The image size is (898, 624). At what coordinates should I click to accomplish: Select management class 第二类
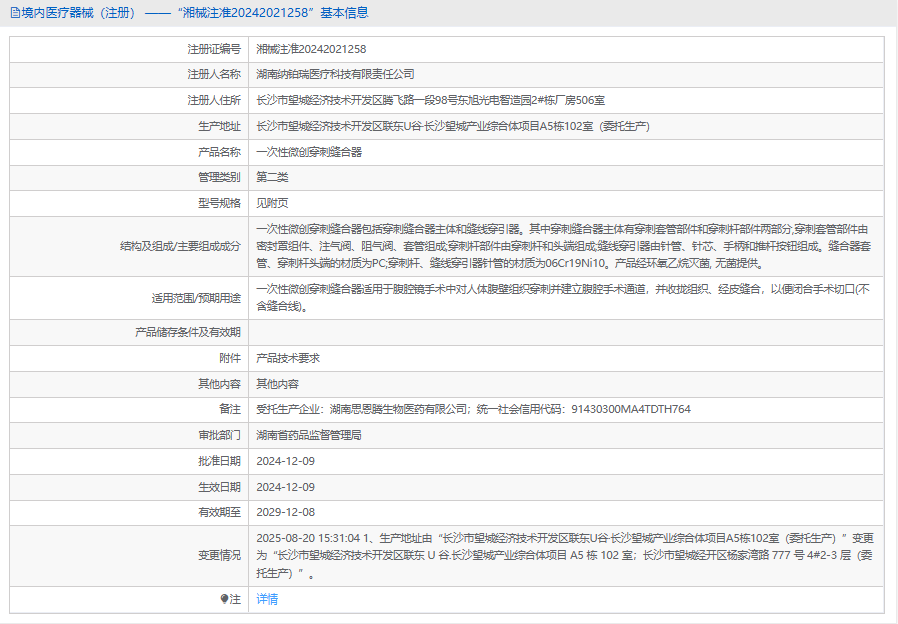(x=272, y=177)
